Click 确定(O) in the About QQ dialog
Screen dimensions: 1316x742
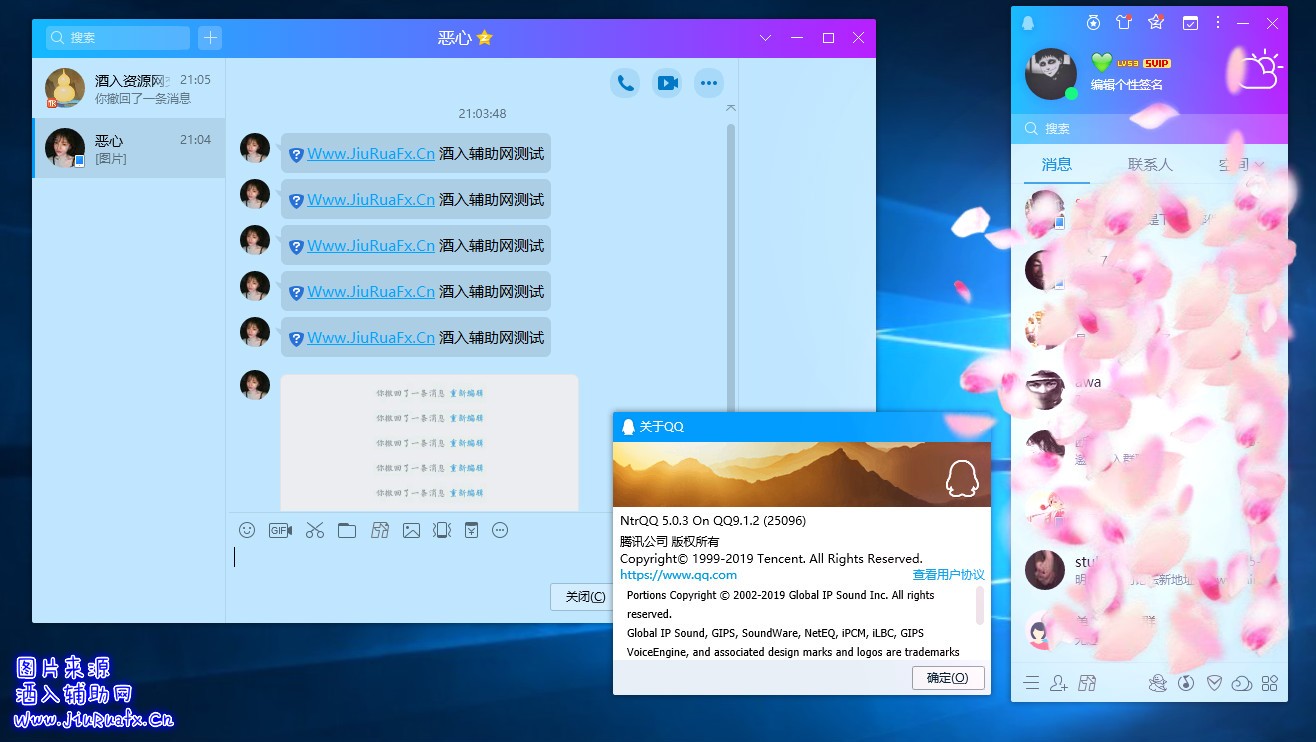(x=948, y=677)
